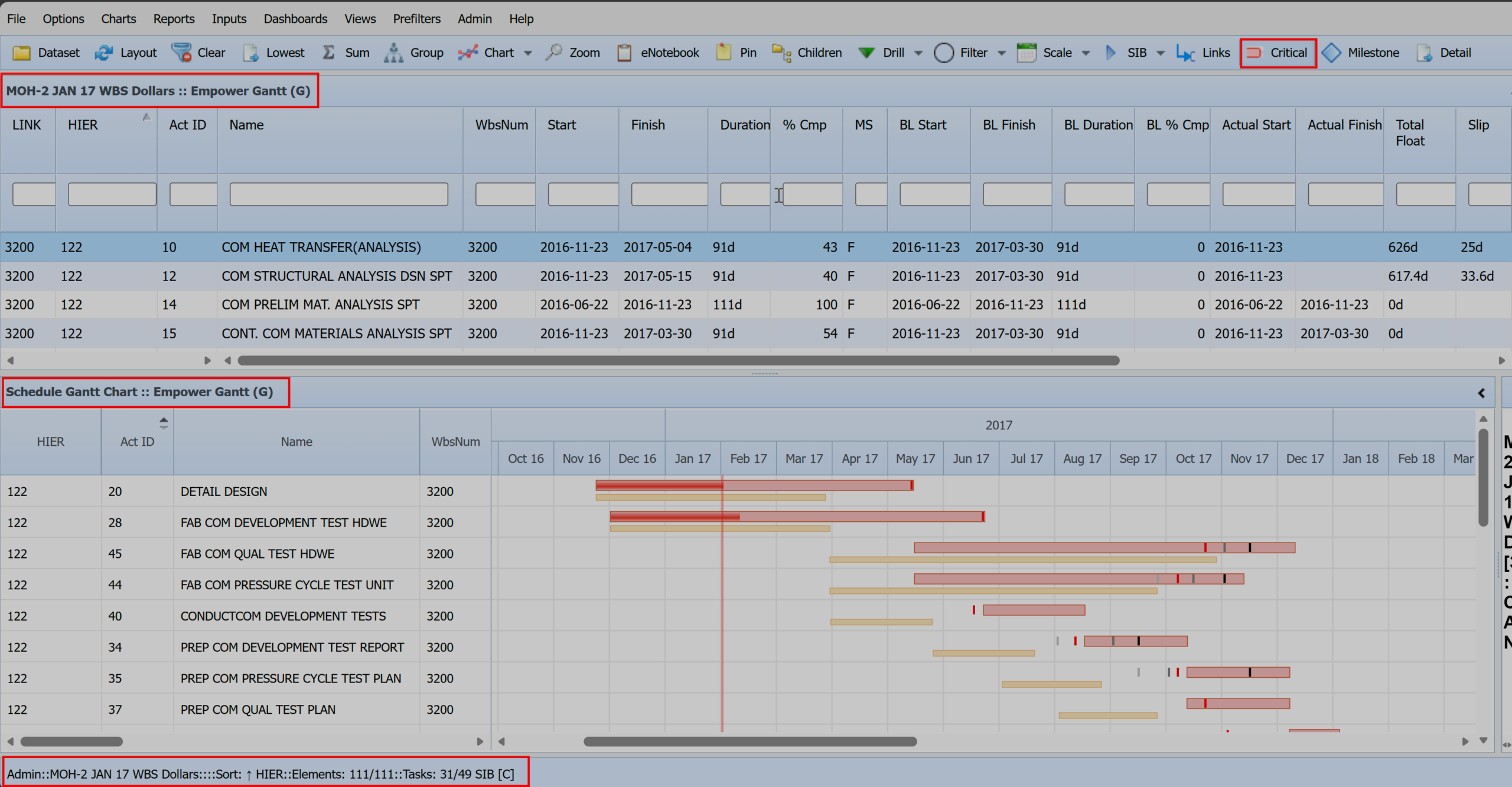Viewport: 1512px width, 787px height.
Task: Collapse the Schedule Gantt Chart panel
Action: (x=1481, y=392)
